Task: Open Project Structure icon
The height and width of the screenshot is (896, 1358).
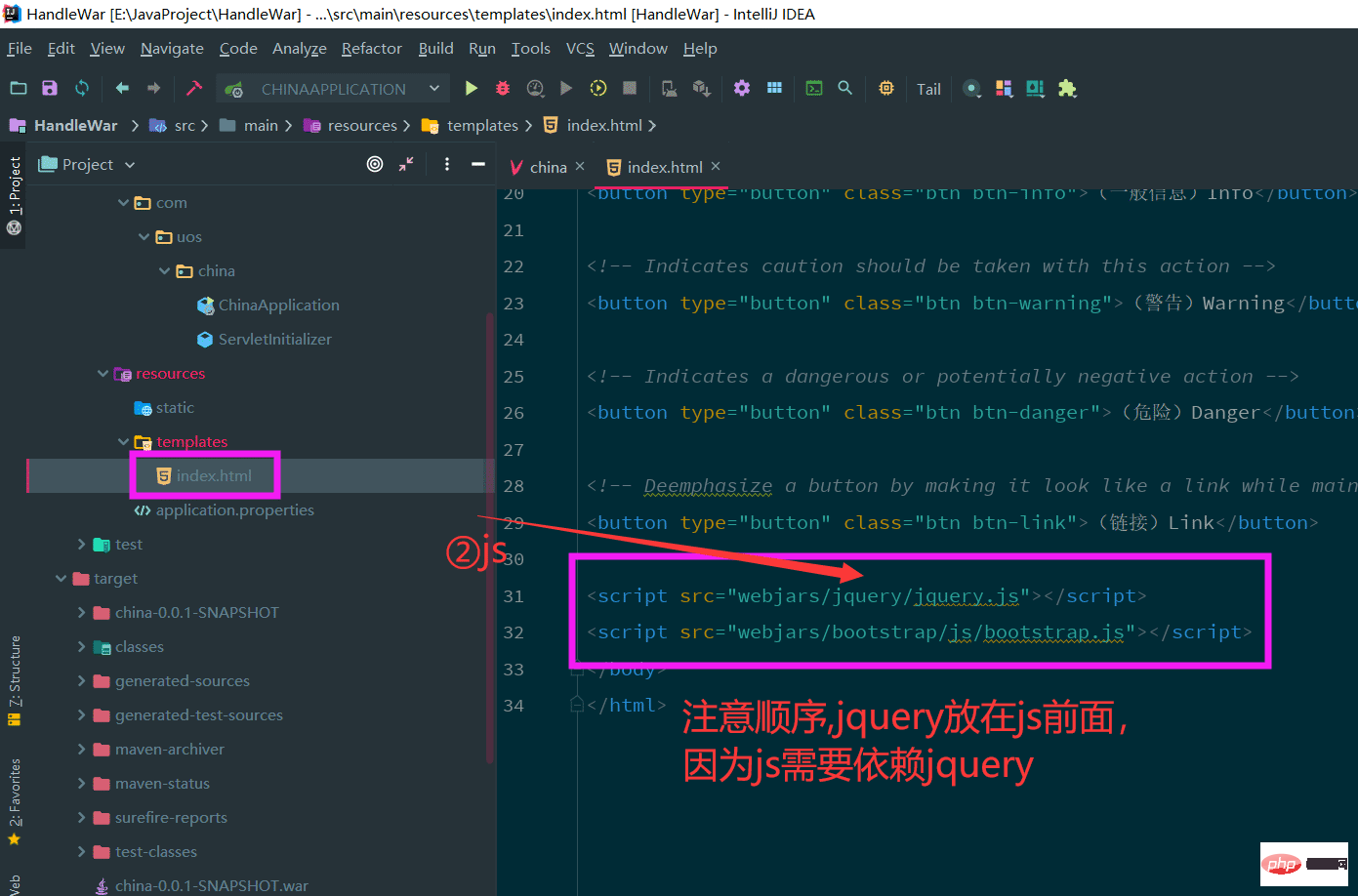Action: (x=774, y=88)
